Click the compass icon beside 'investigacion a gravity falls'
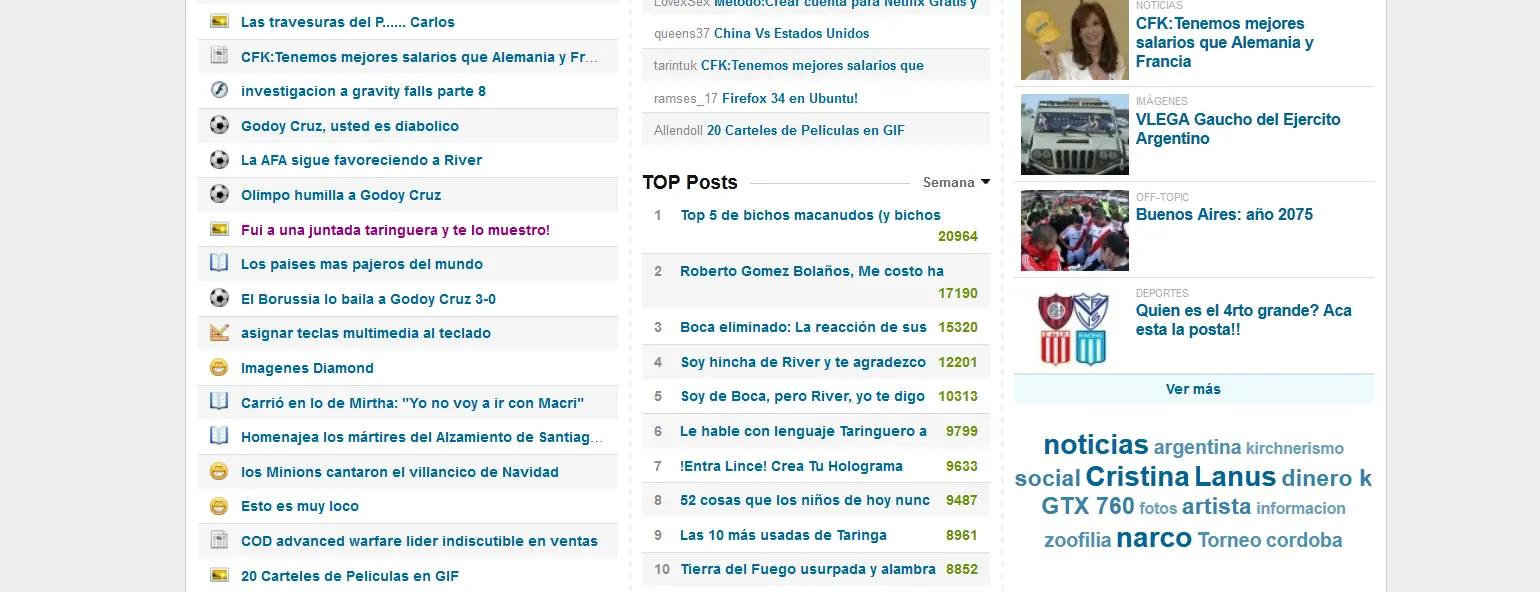Viewport: 1540px width, 592px height. (219, 90)
